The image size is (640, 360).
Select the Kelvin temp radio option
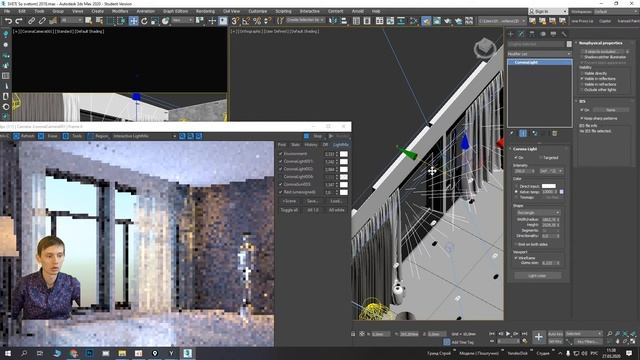pos(516,192)
